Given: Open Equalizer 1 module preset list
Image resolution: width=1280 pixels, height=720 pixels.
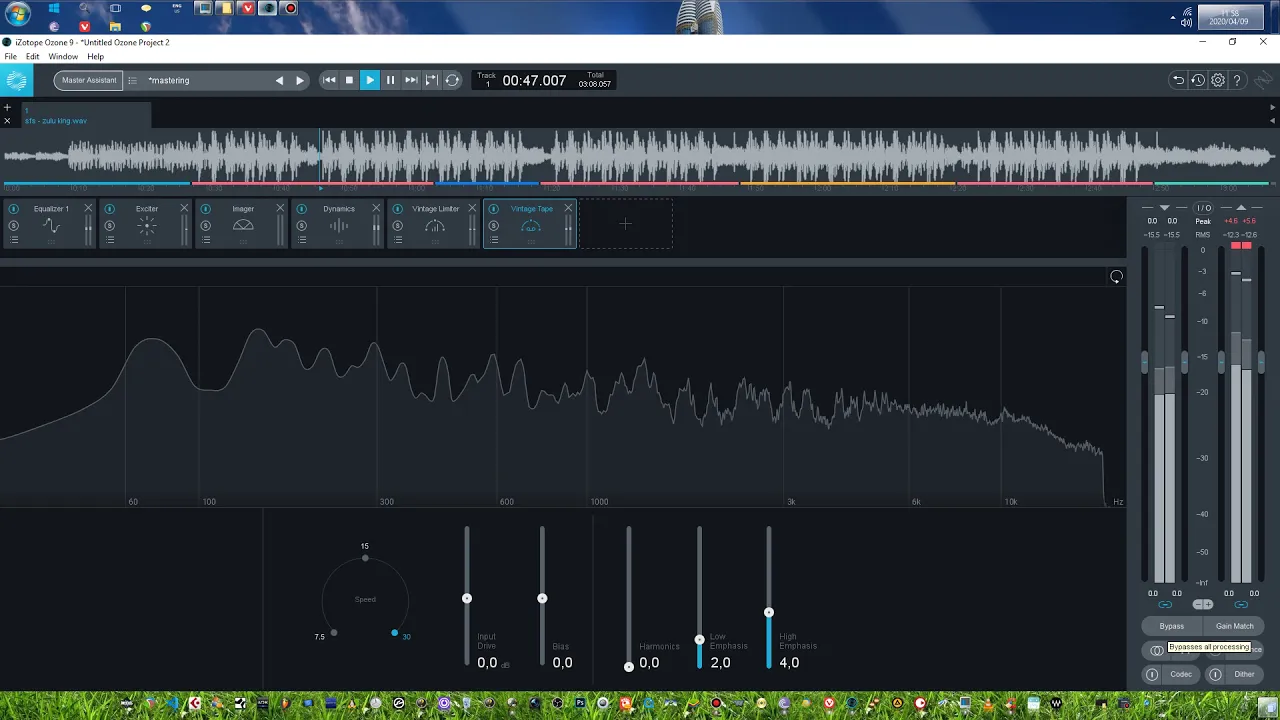Looking at the screenshot, I should click(14, 240).
